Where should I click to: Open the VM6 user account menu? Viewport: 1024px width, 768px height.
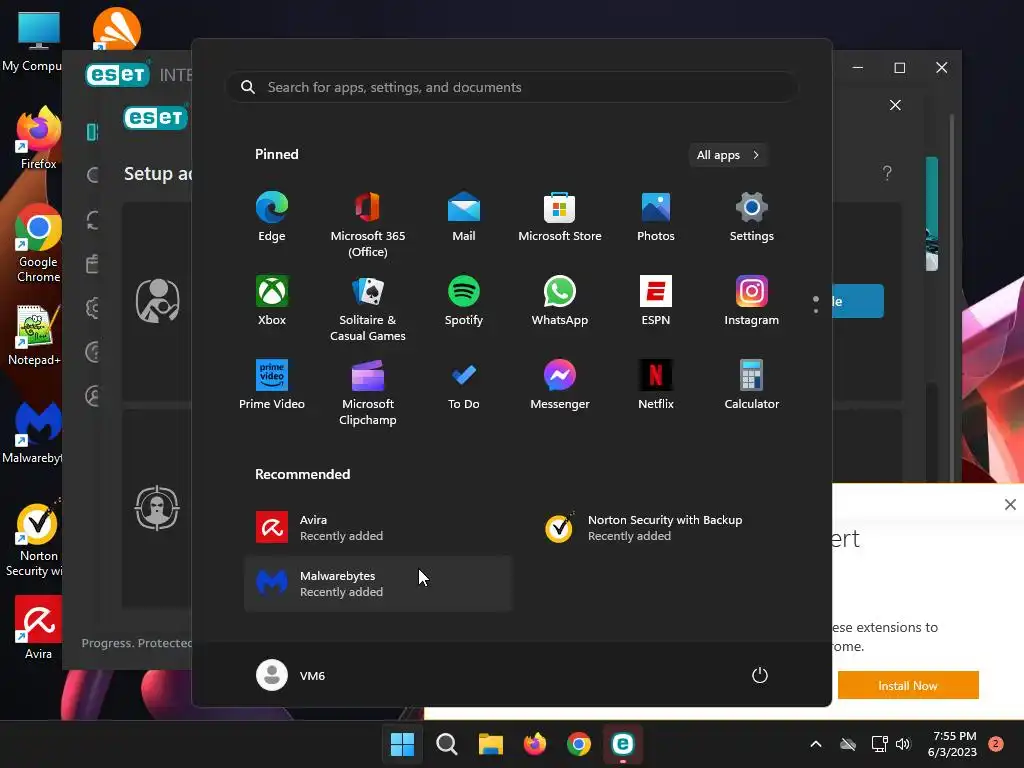pos(291,675)
